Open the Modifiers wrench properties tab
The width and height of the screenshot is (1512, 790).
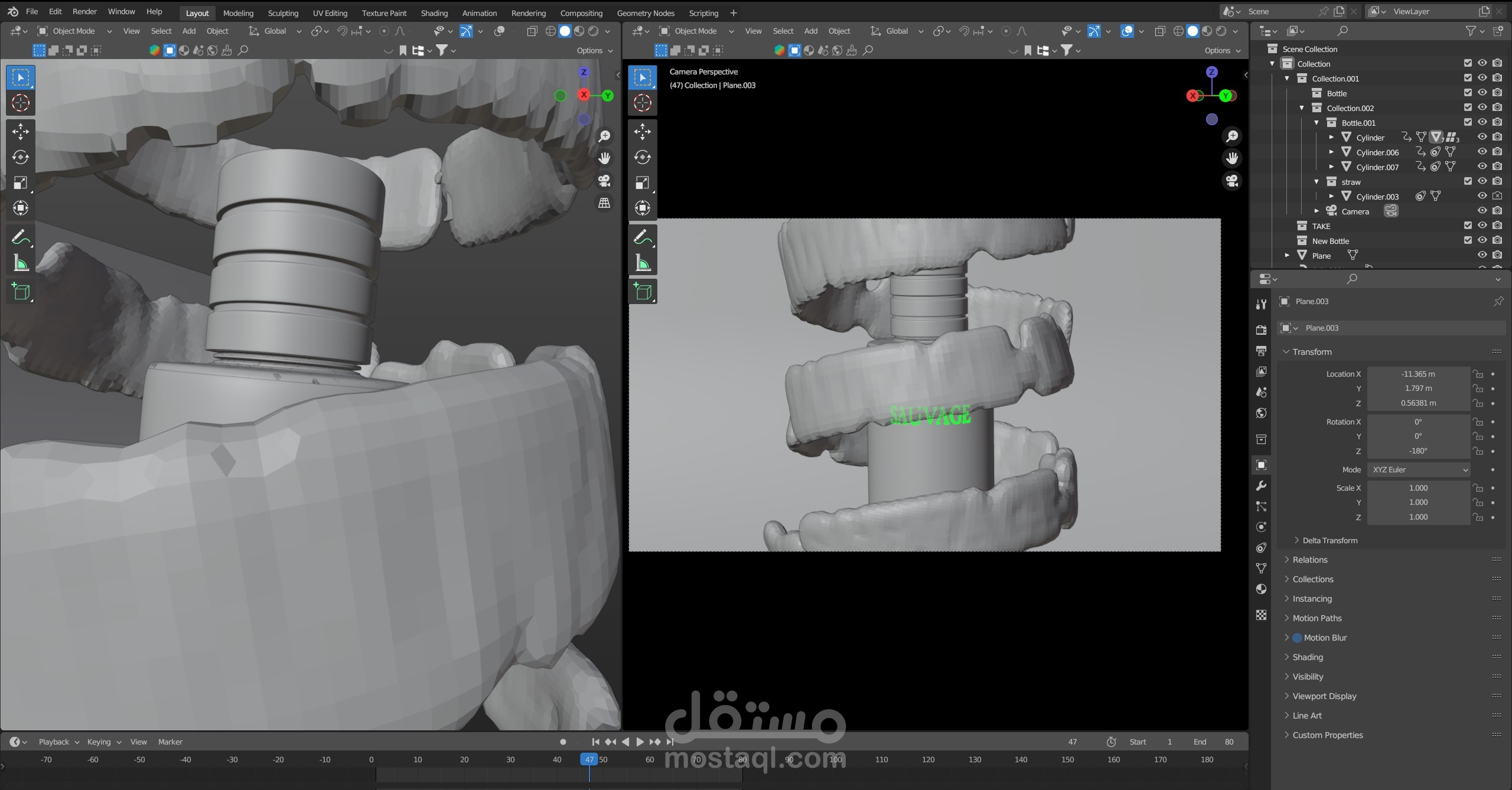point(1262,486)
